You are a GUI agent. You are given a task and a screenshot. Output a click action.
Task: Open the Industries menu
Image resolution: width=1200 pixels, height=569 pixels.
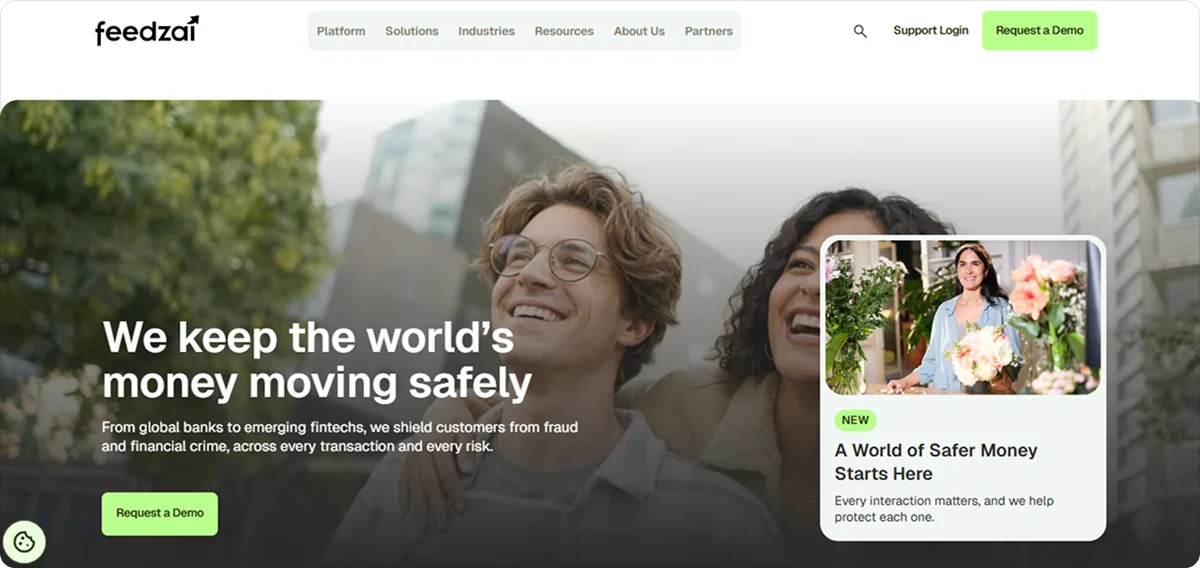coord(486,31)
